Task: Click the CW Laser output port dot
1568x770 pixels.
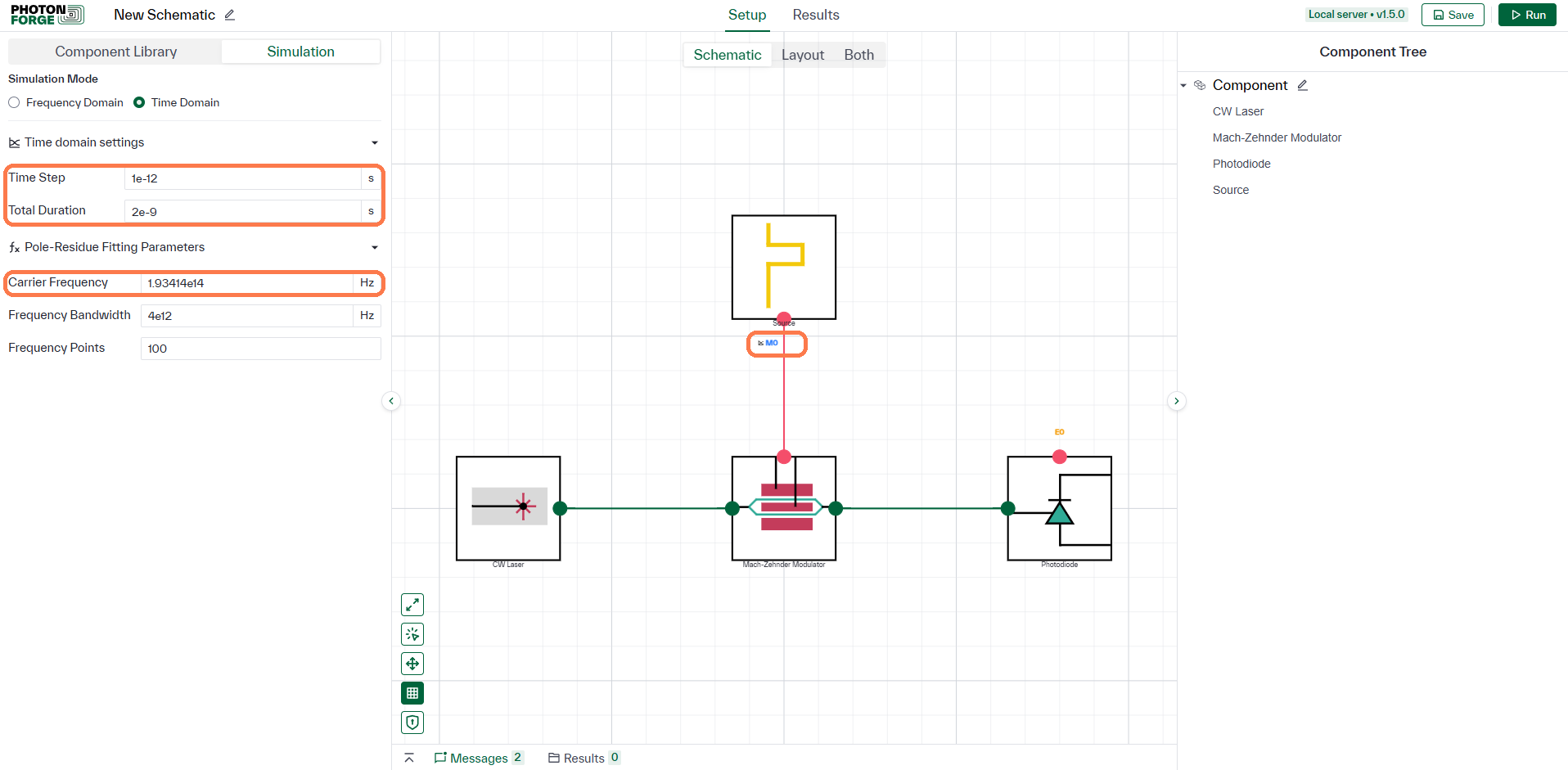Action: (x=561, y=508)
